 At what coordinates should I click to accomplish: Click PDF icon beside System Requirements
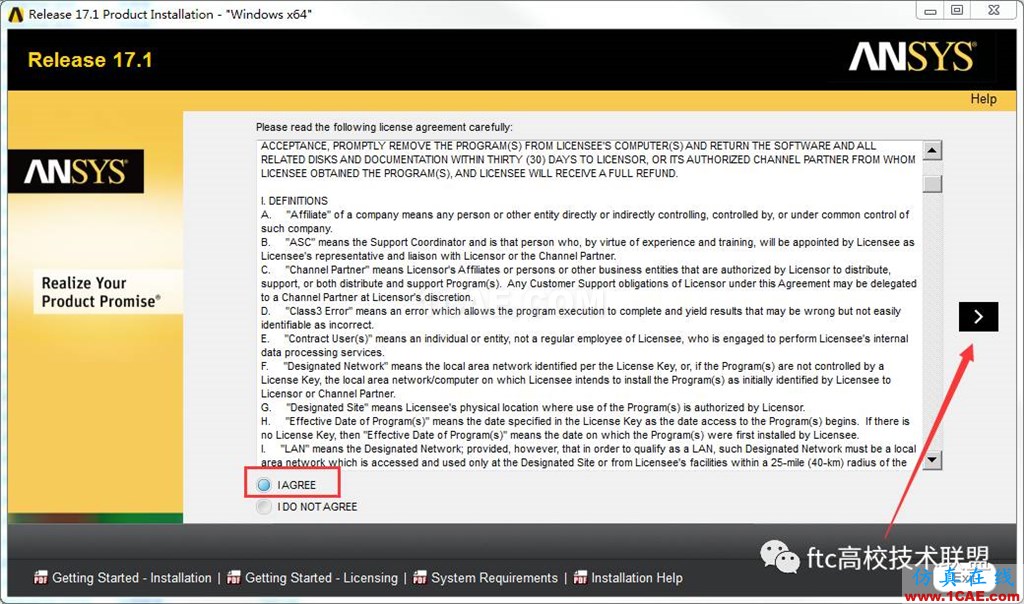point(419,577)
